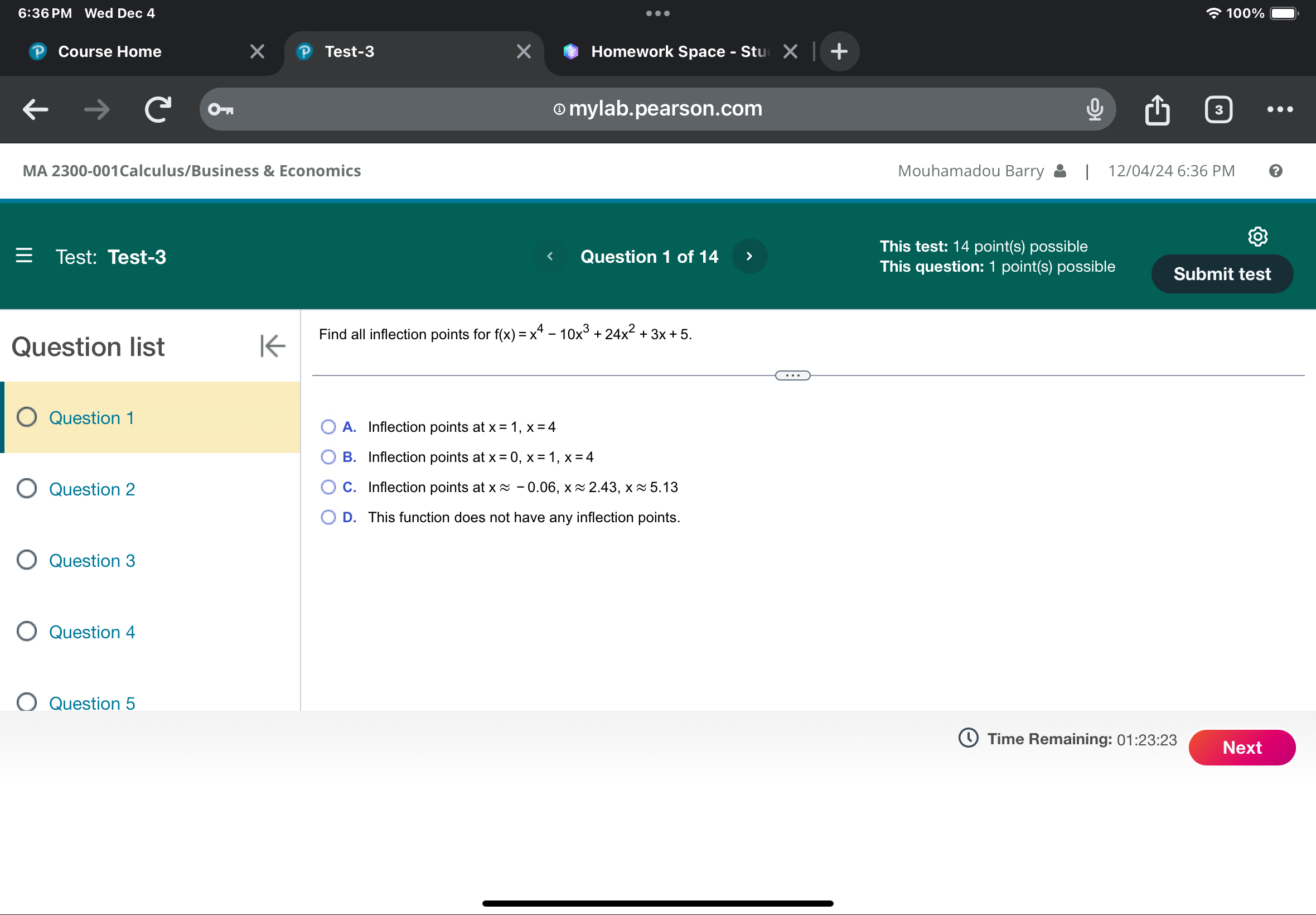Go to previous question chevron

click(x=550, y=256)
